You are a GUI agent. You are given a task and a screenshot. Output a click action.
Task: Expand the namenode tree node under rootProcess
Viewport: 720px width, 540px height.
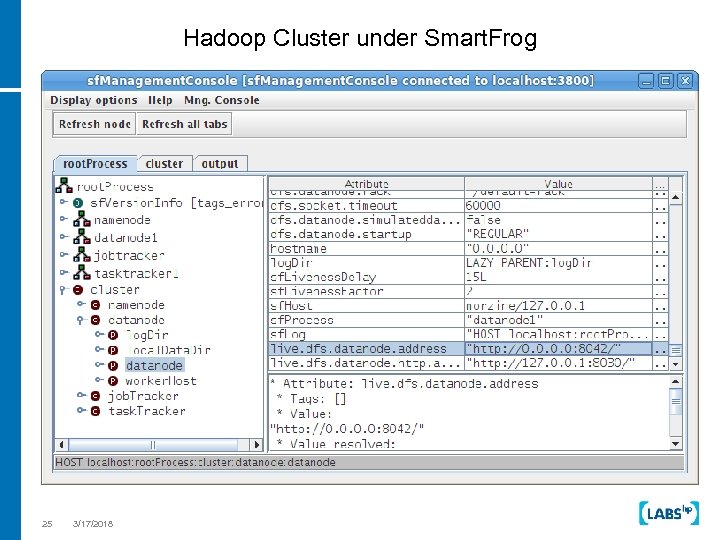(64, 219)
